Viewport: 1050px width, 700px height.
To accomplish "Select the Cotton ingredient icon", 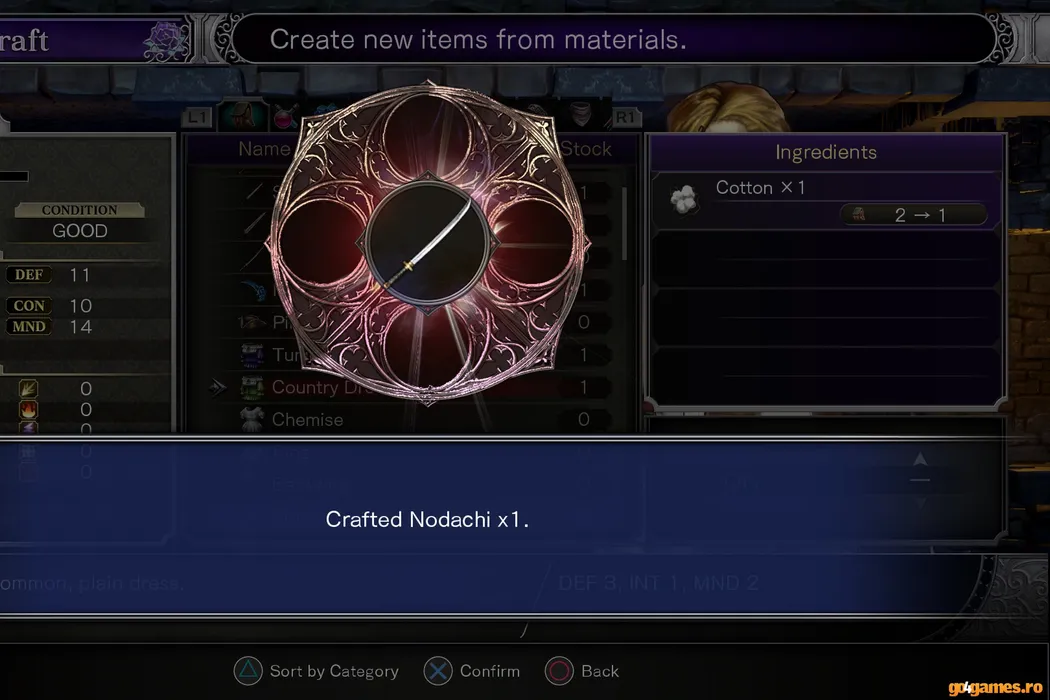I will pyautogui.click(x=684, y=200).
